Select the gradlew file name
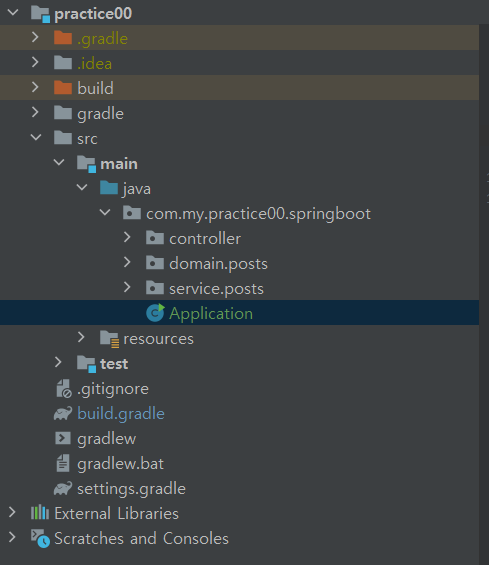 [107, 439]
